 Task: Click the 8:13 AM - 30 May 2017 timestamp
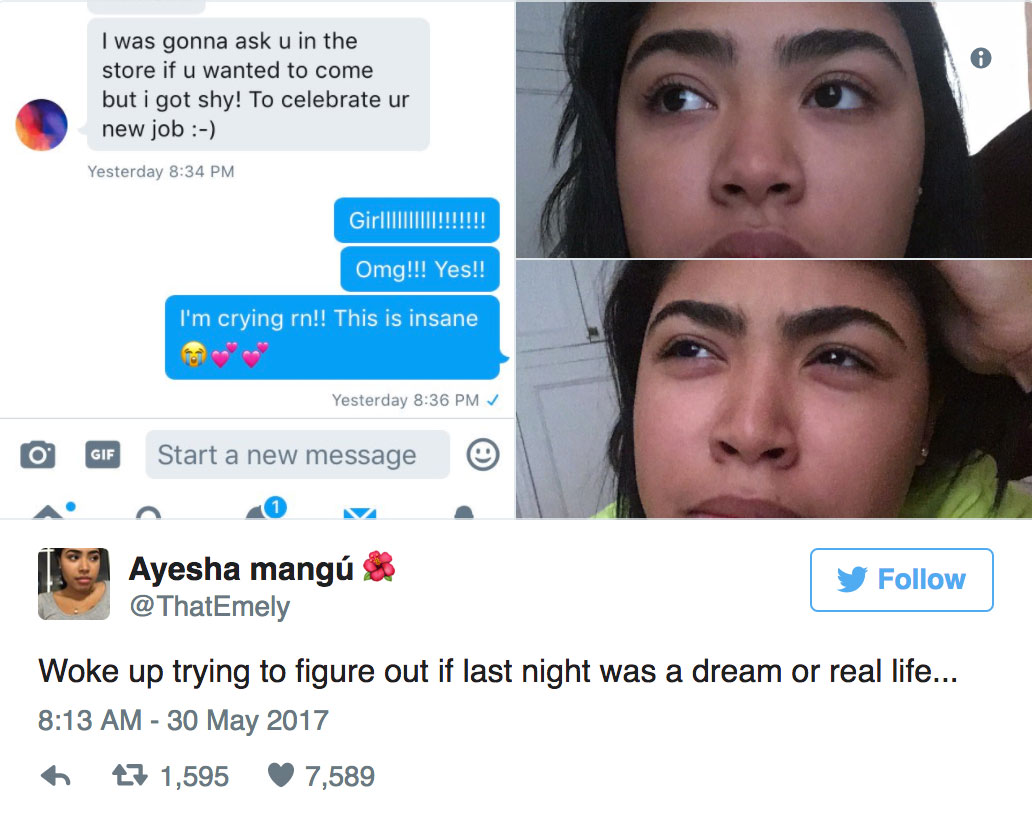(x=183, y=720)
